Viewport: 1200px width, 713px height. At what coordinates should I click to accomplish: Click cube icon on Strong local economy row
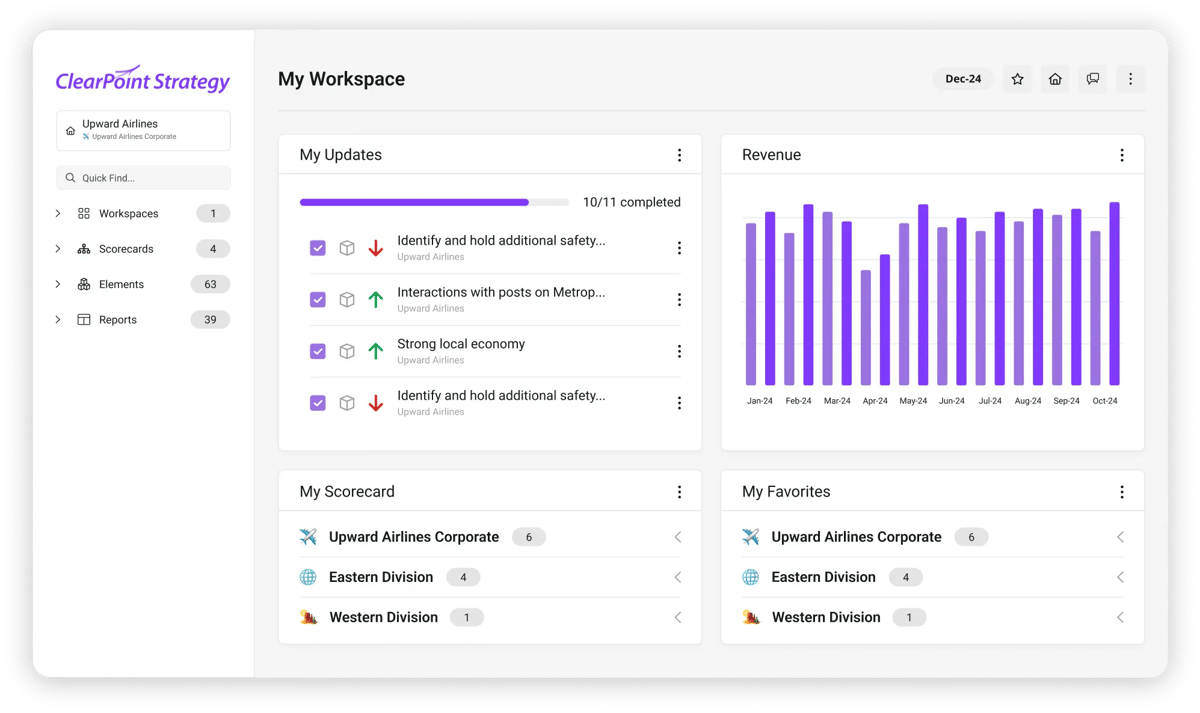coord(347,351)
